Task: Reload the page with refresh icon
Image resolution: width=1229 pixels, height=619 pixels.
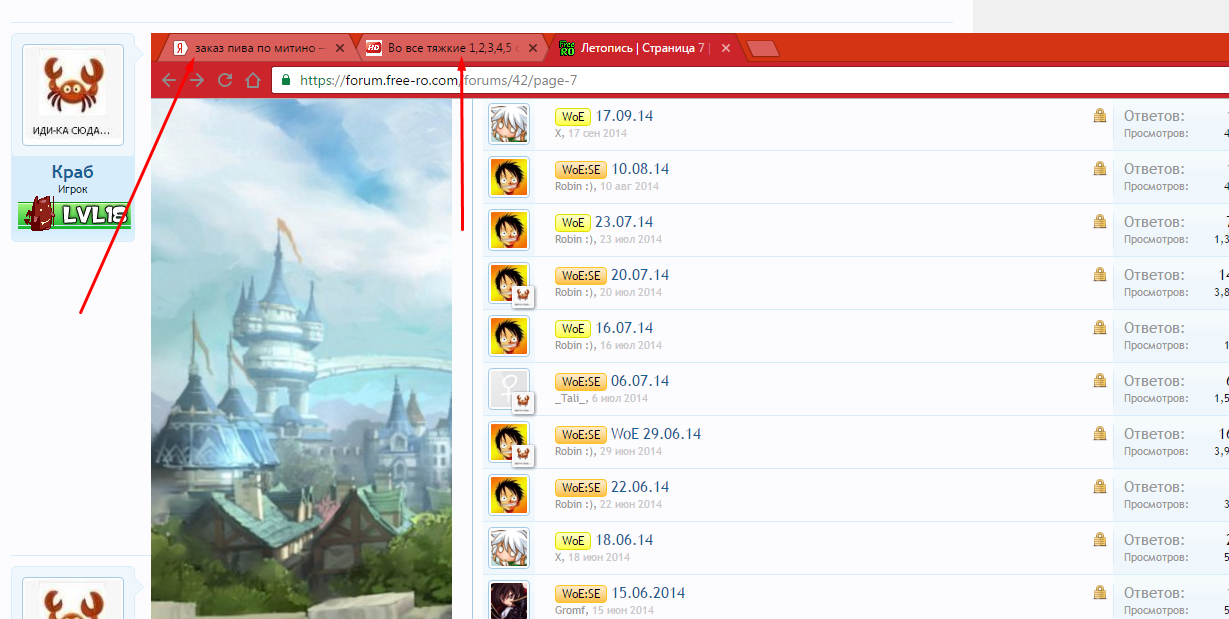Action: coord(225,80)
